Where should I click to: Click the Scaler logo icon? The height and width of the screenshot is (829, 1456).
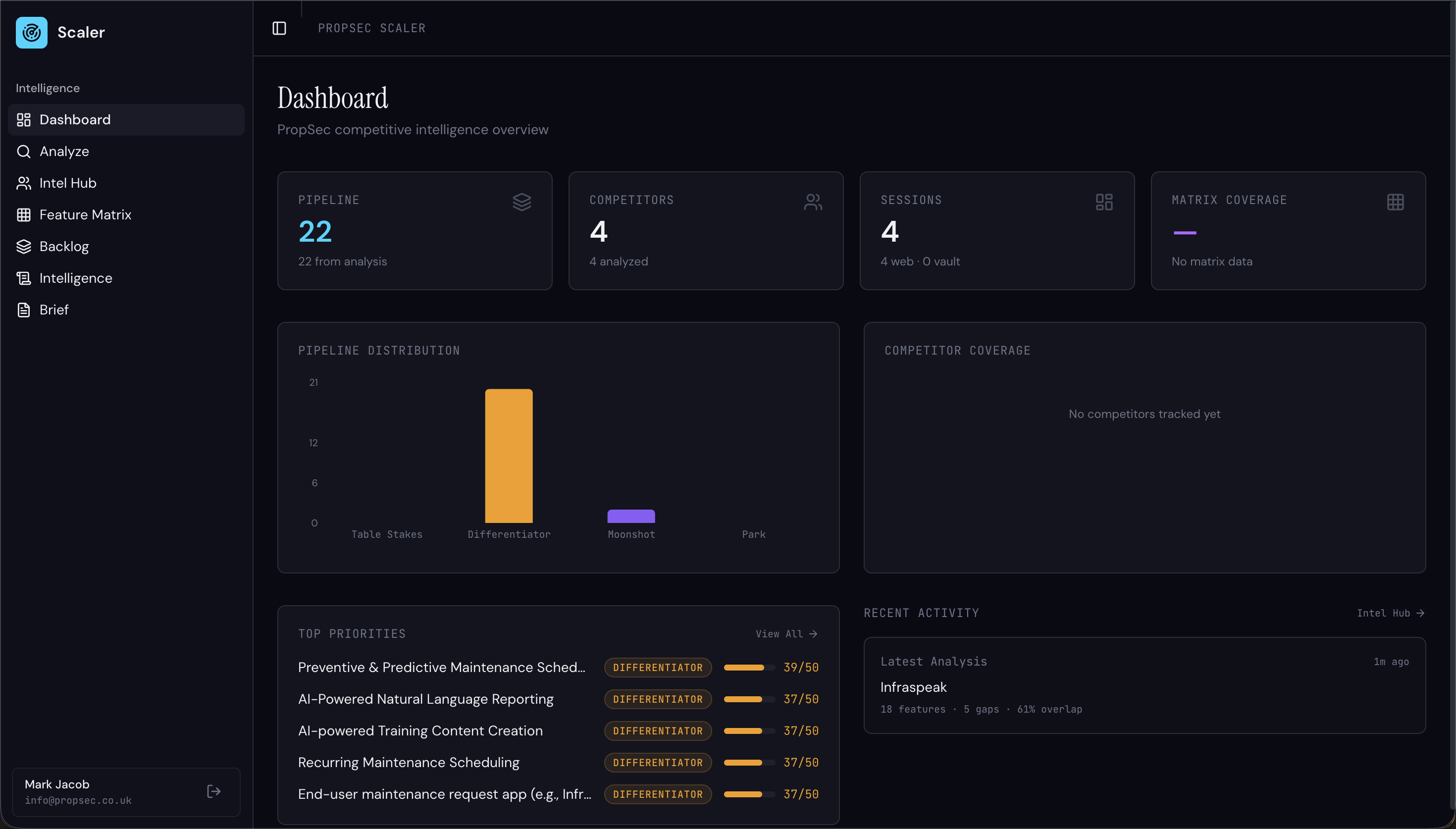(x=31, y=33)
